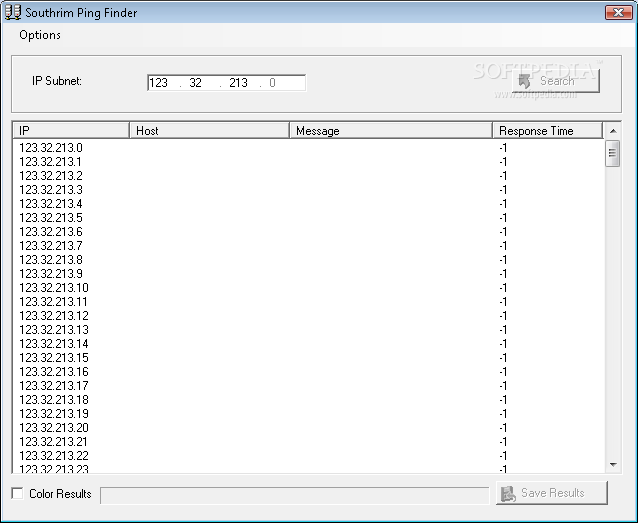Click the scrollbar down arrow
Viewport: 638px width, 523px height.
[x=613, y=464]
